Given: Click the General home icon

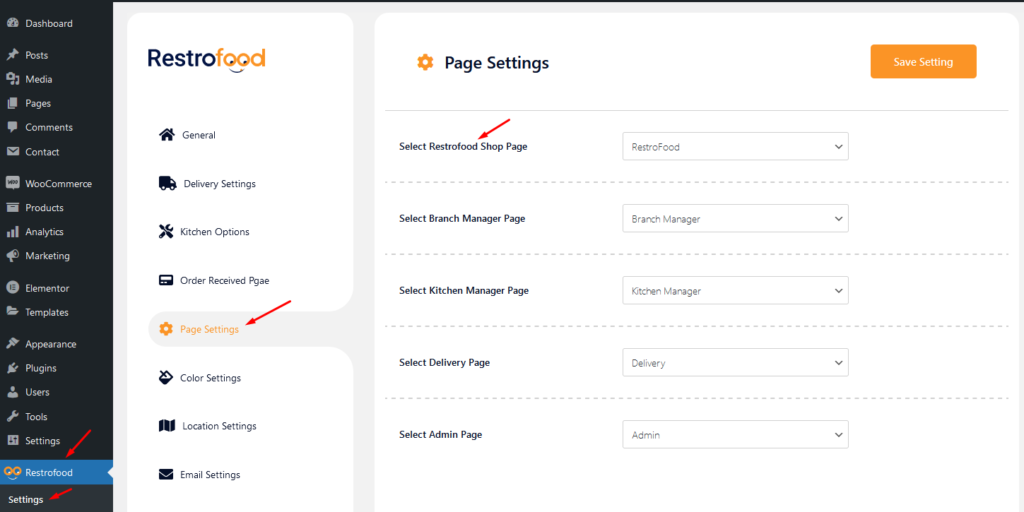Looking at the screenshot, I should coord(167,135).
